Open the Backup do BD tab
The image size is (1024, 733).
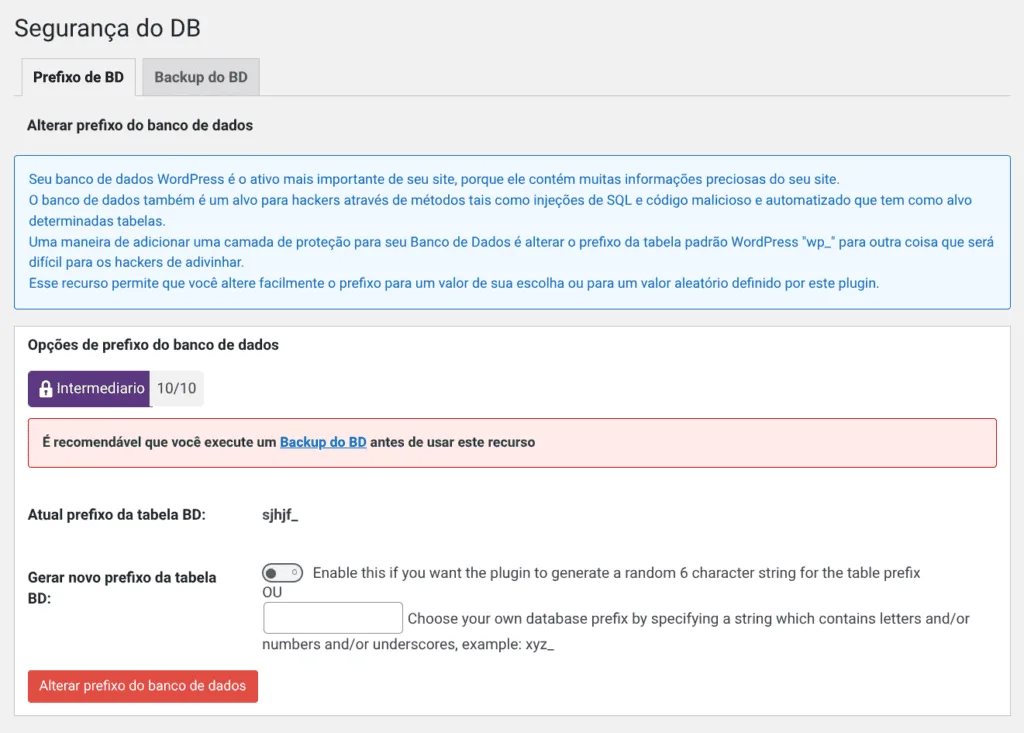[201, 77]
